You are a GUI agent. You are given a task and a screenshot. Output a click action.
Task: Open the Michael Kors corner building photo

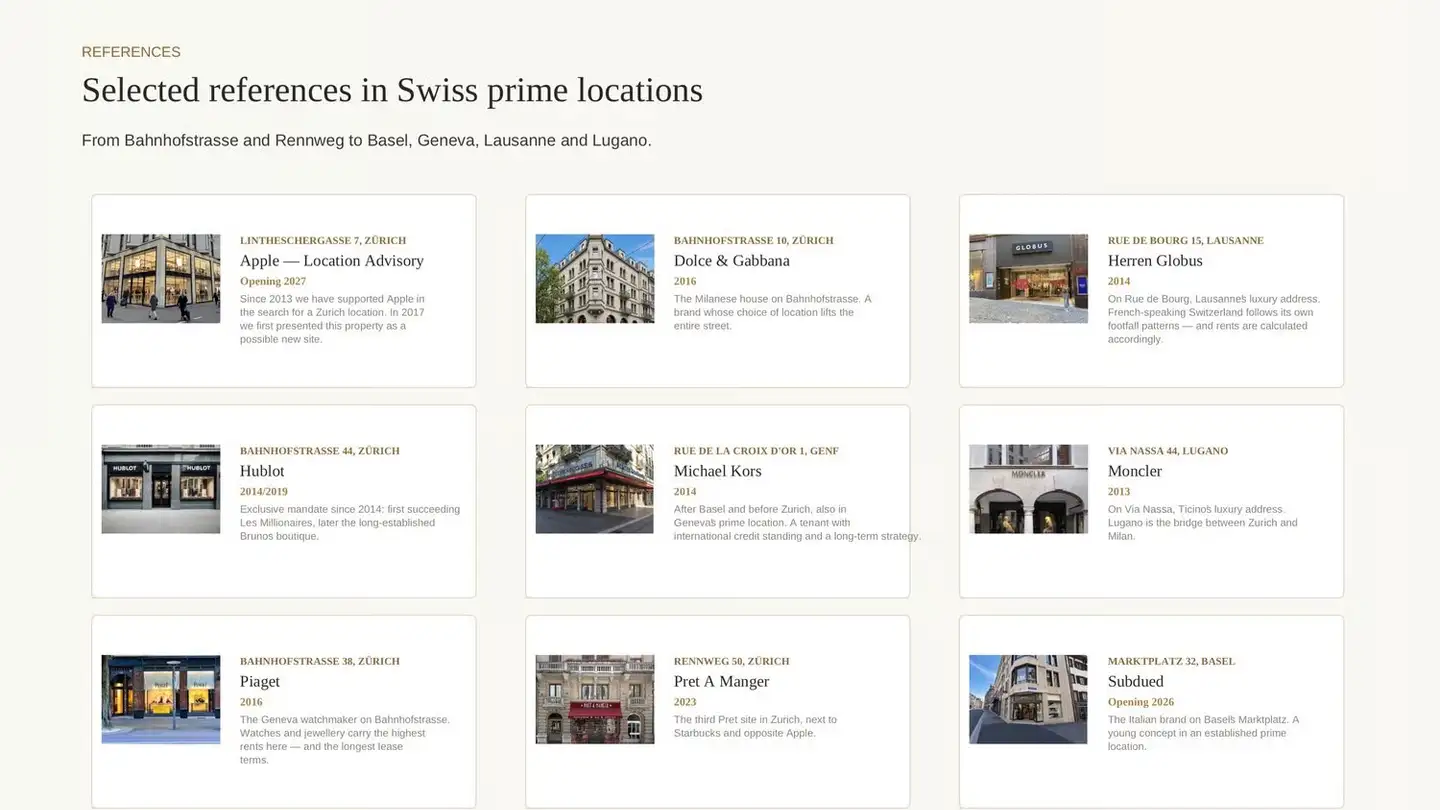point(594,489)
